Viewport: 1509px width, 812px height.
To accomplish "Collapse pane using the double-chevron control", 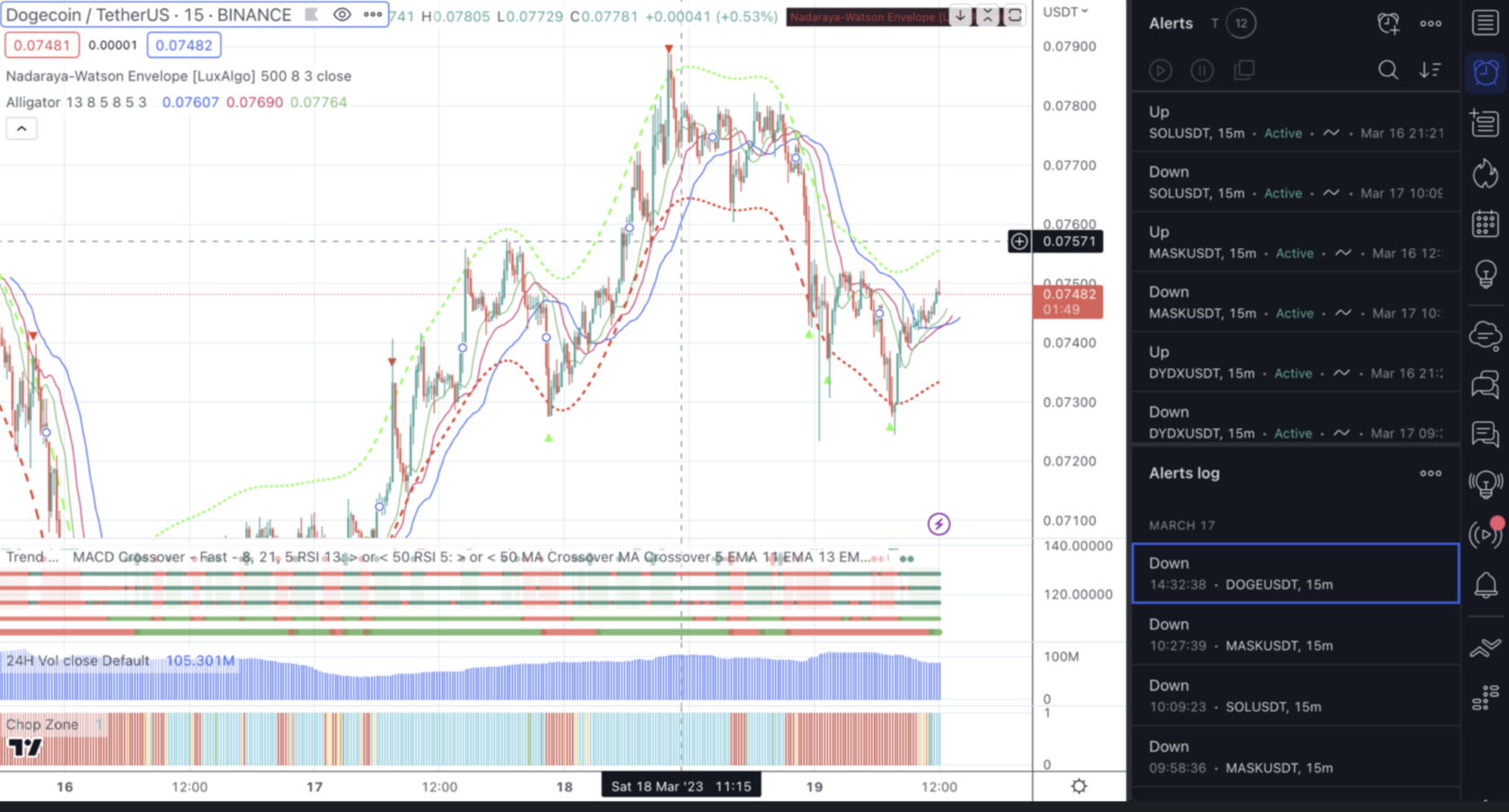I will tap(987, 15).
